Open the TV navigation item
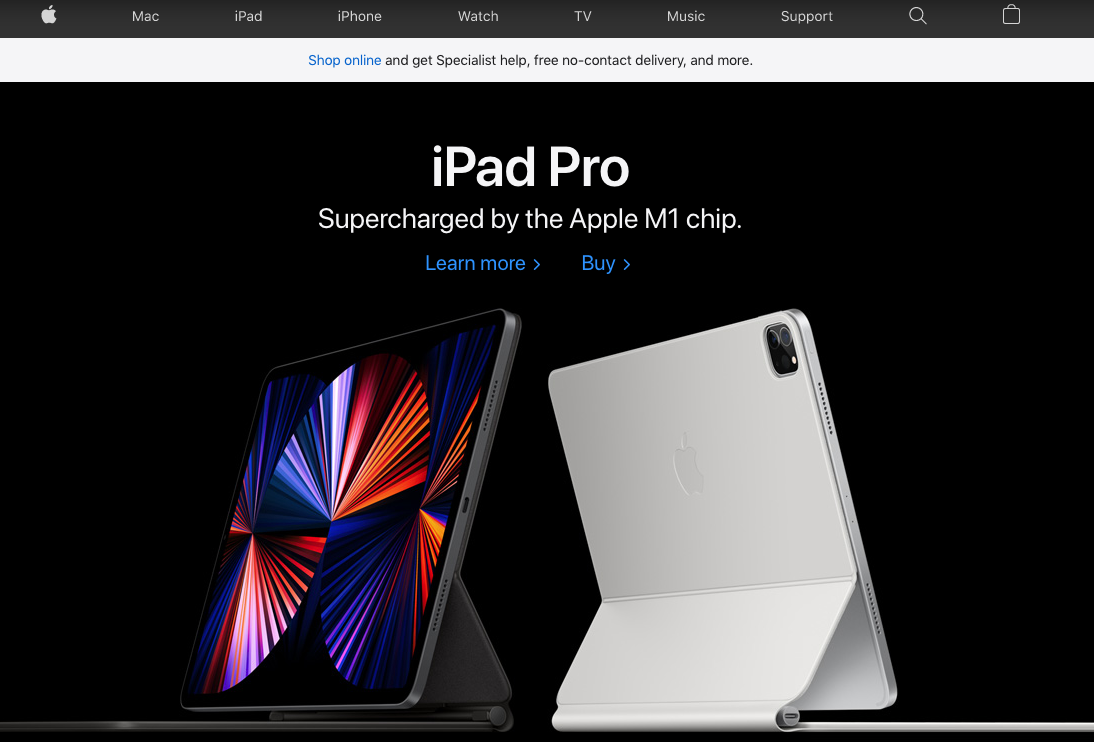This screenshot has width=1094, height=742. pyautogui.click(x=583, y=16)
